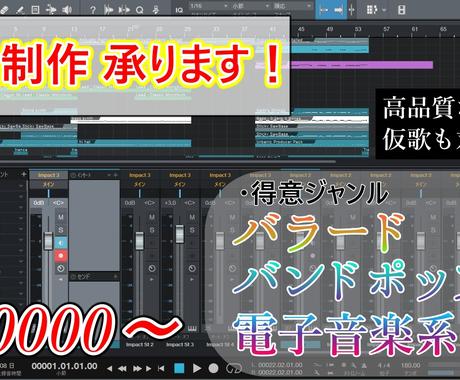Toggle blue monitor button on first channel
460x380 pixels.
(61, 243)
